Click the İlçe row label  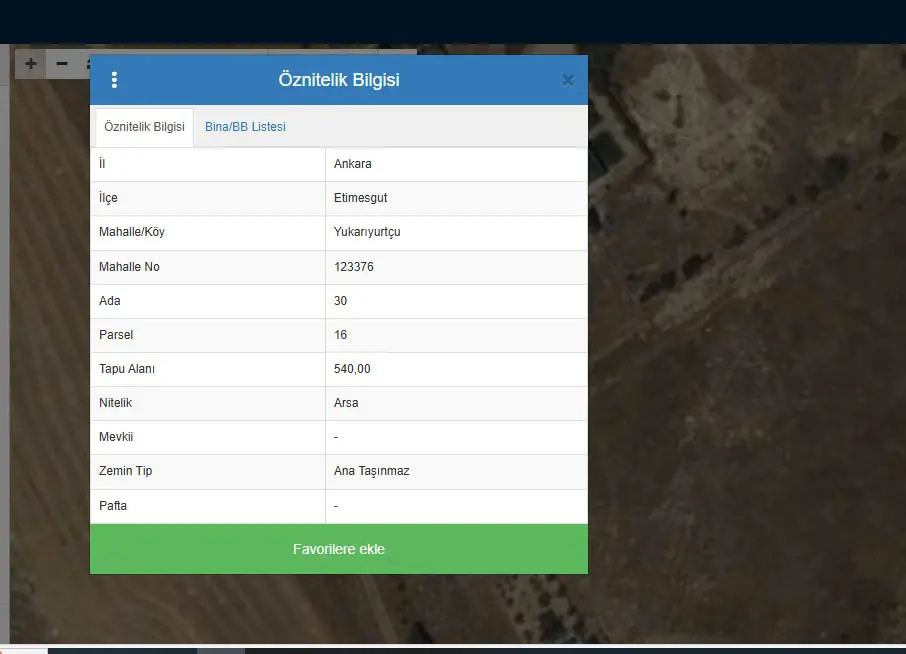click(108, 198)
